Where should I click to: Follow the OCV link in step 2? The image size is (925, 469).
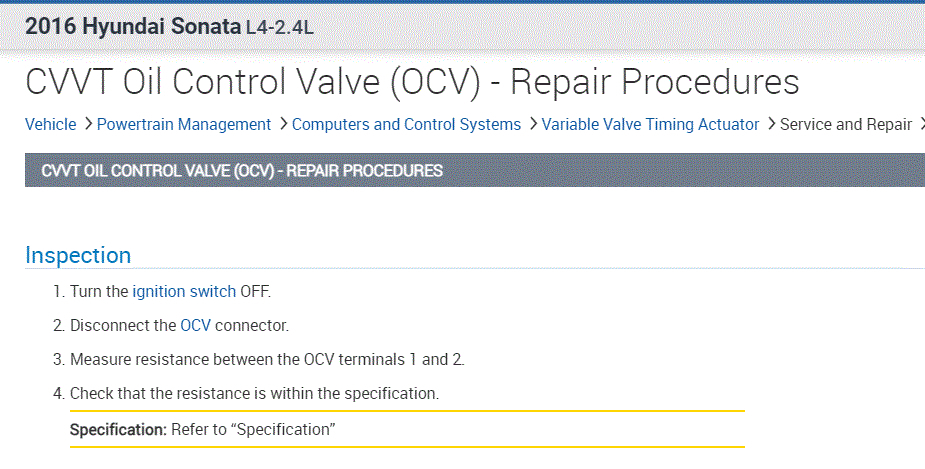tap(195, 325)
